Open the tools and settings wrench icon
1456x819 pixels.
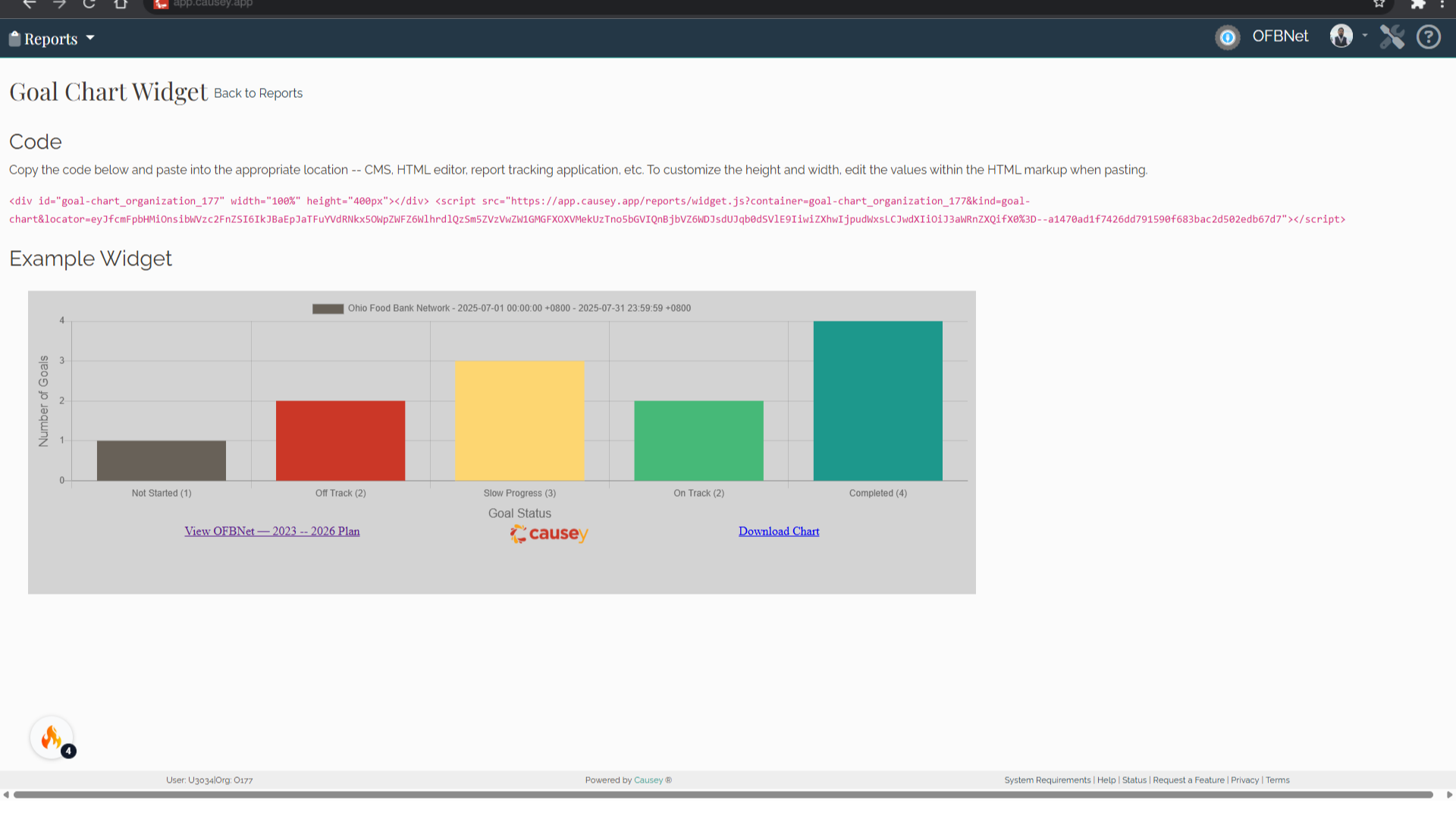point(1392,36)
